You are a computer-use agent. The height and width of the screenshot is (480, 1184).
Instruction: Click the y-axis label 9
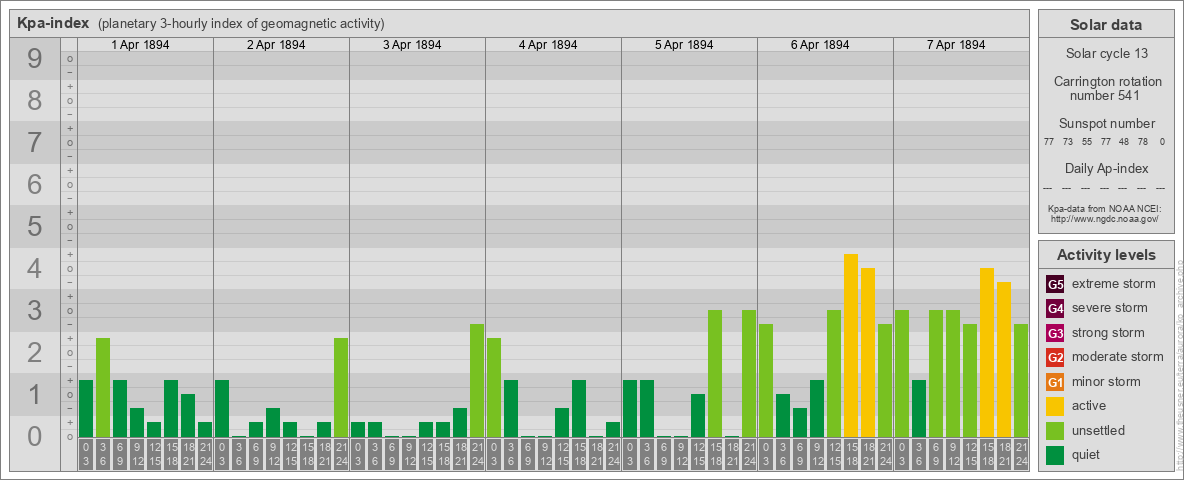click(34, 59)
